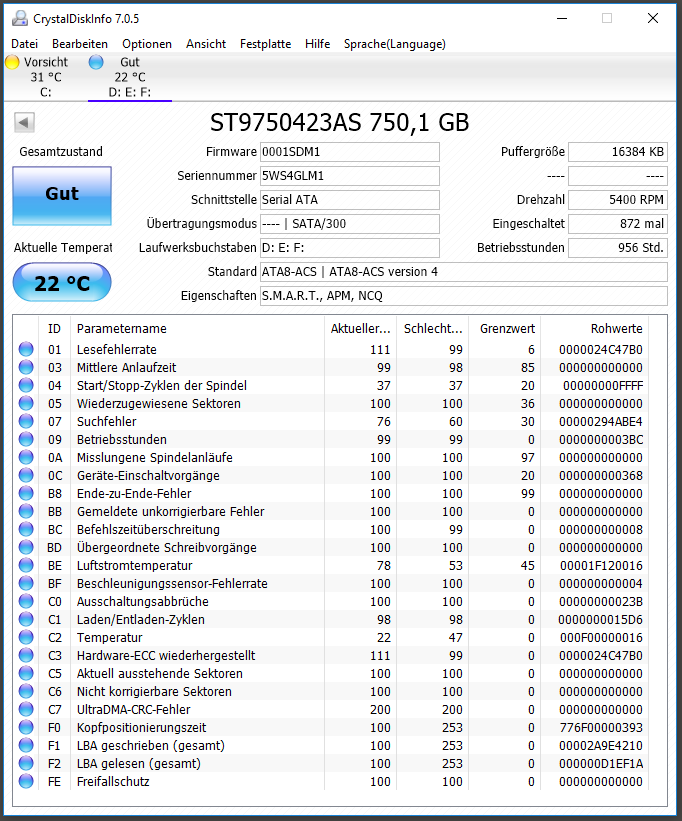Click the Firmware field 0001SDM1
Viewport: 682px width, 821px height.
click(350, 152)
